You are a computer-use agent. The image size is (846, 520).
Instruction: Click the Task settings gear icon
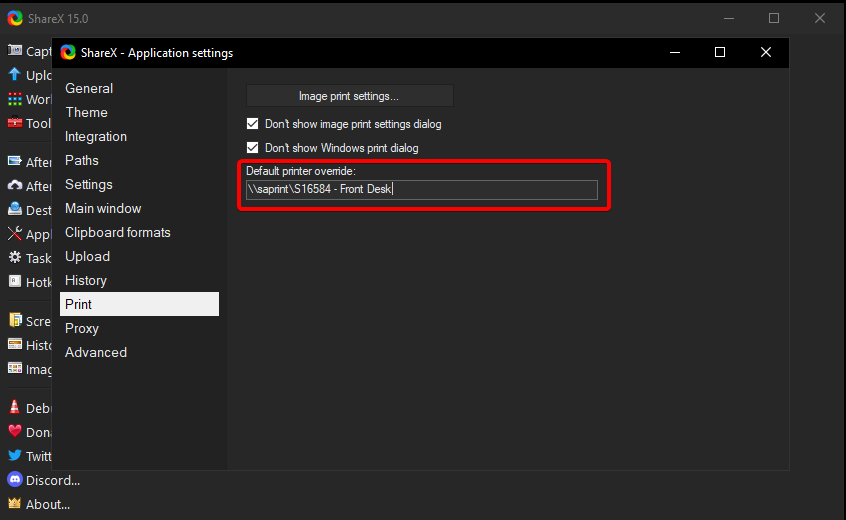15,257
